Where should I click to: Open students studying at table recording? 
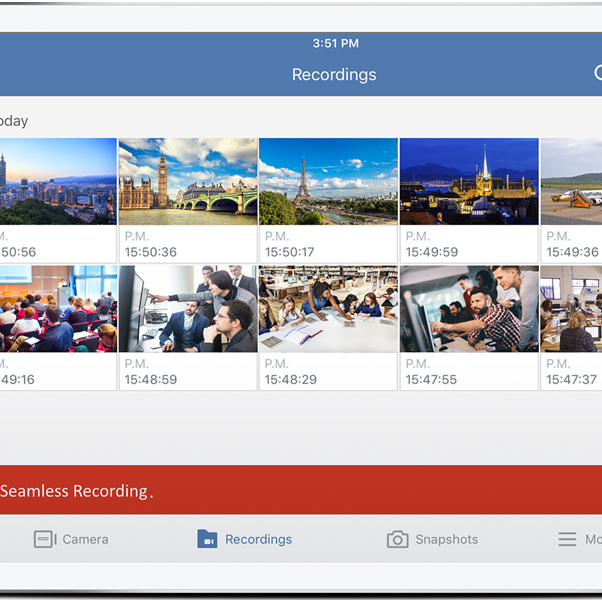[328, 308]
